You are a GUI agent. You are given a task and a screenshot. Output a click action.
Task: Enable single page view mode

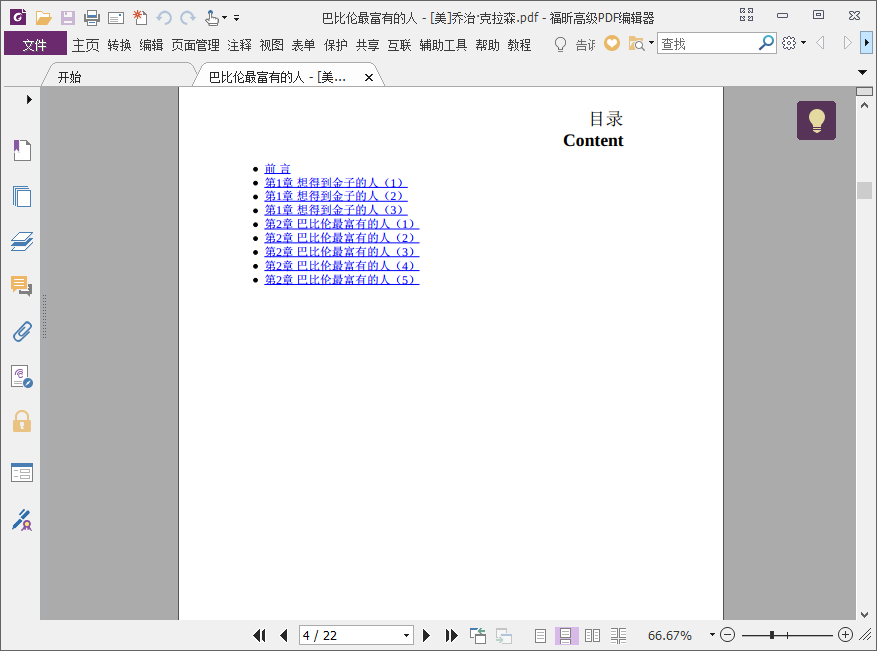pyautogui.click(x=540, y=635)
